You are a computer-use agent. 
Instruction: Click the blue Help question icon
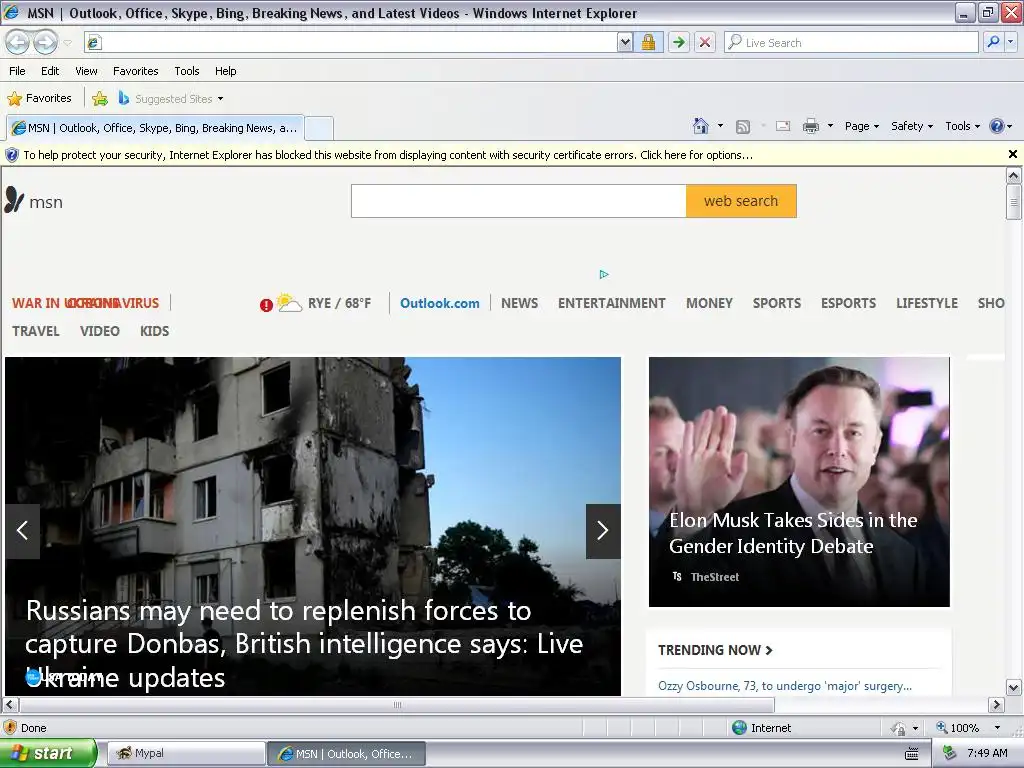pos(997,126)
